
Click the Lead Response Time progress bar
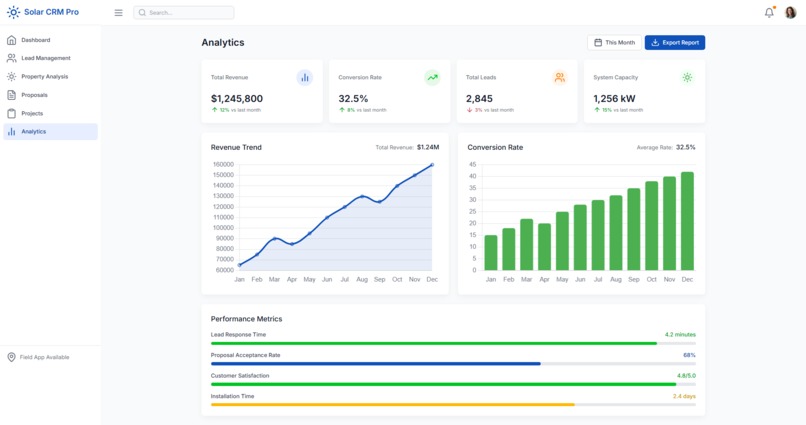click(x=453, y=343)
